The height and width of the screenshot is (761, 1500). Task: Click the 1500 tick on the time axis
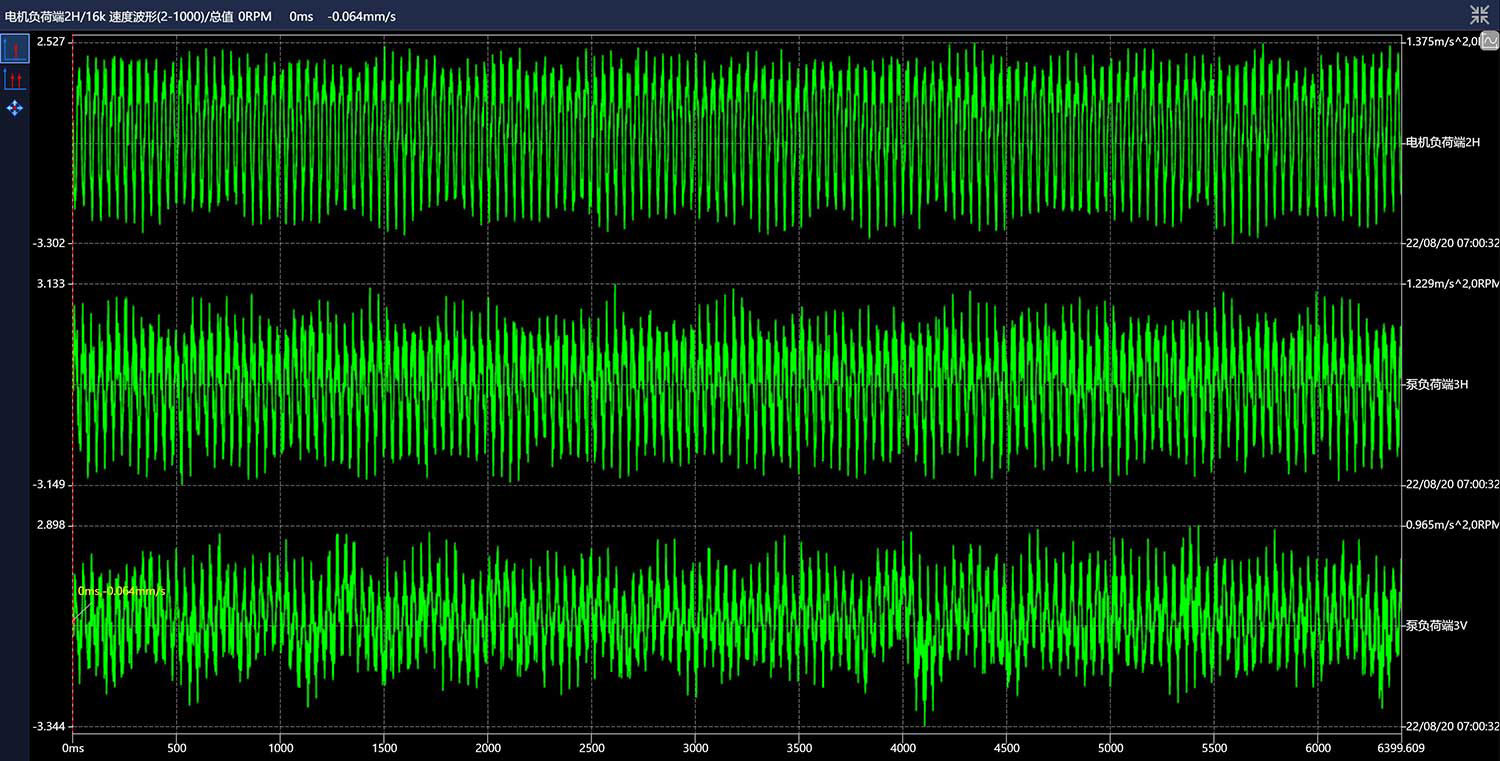384,748
